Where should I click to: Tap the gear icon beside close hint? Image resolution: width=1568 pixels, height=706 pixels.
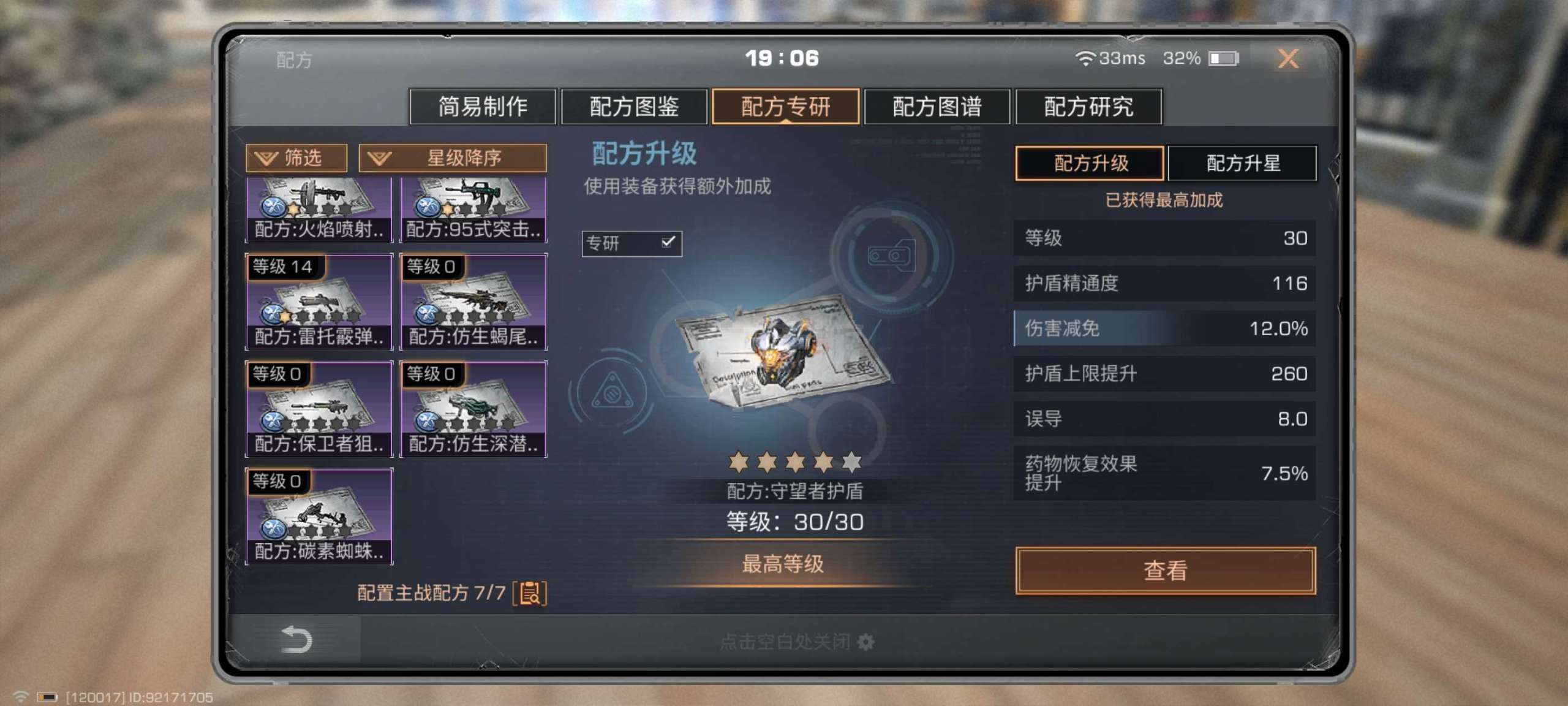866,642
